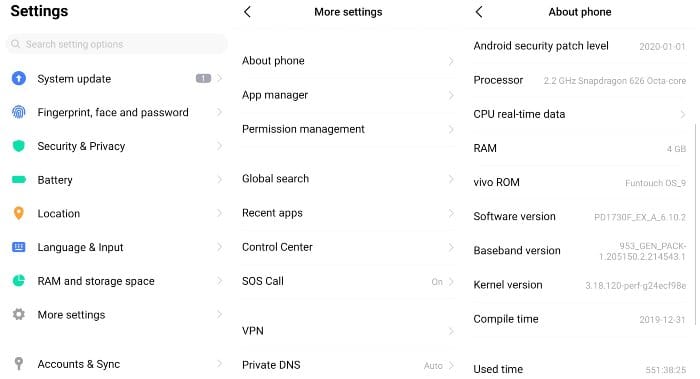
Task: Expand CPU real-time data chevron
Action: click(683, 114)
